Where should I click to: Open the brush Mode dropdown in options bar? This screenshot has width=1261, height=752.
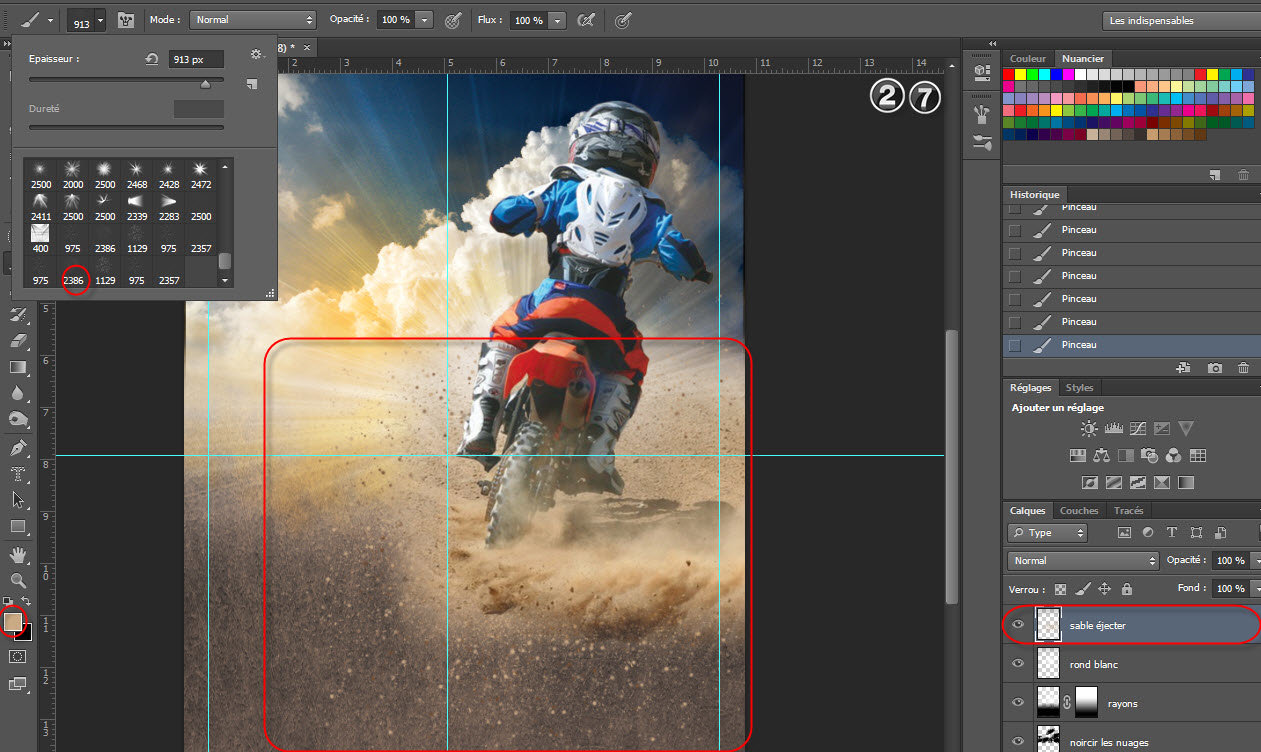click(252, 20)
